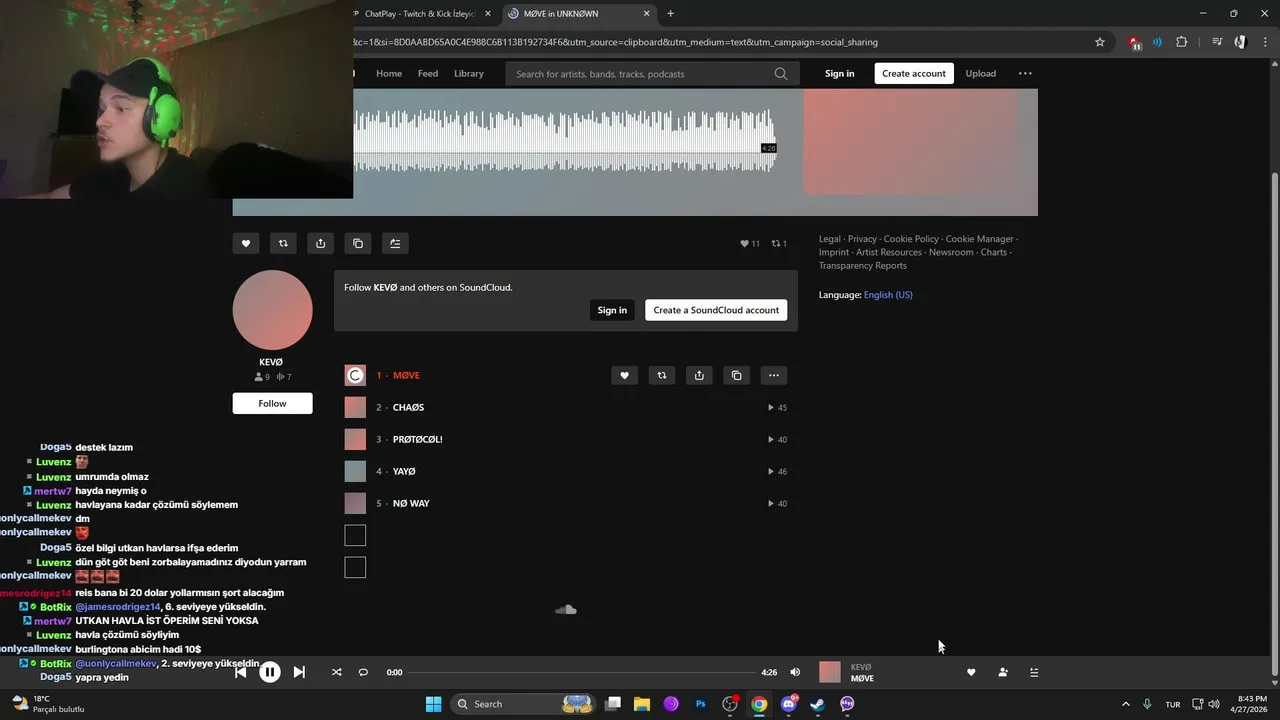
Task: Open a new browser tab
Action: (x=670, y=14)
